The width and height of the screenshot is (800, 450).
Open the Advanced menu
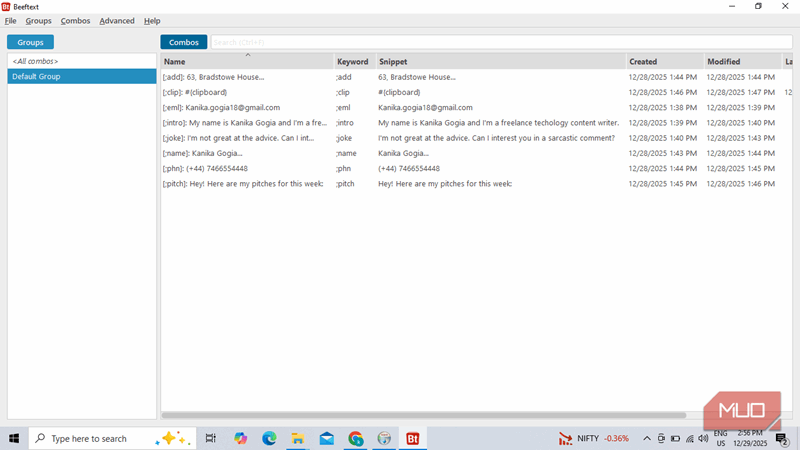tap(117, 21)
